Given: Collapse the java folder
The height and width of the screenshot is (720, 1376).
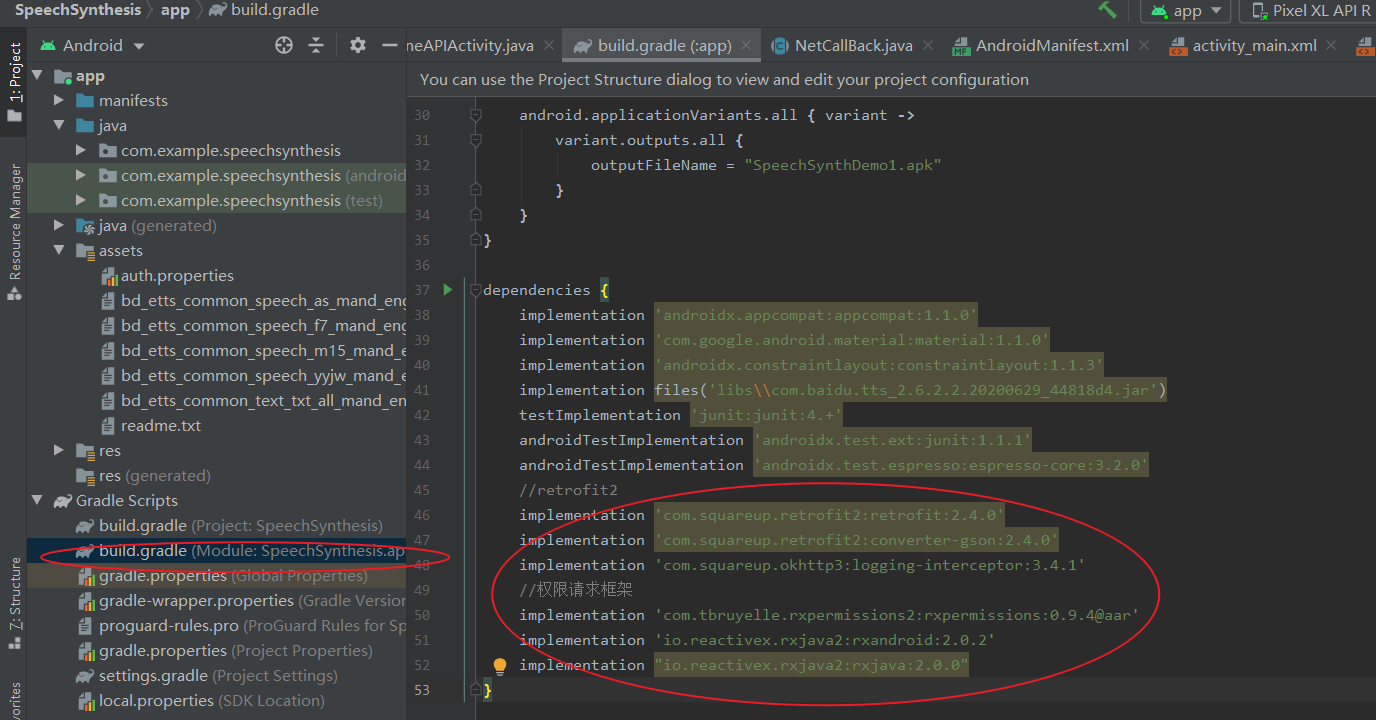Looking at the screenshot, I should [59, 126].
